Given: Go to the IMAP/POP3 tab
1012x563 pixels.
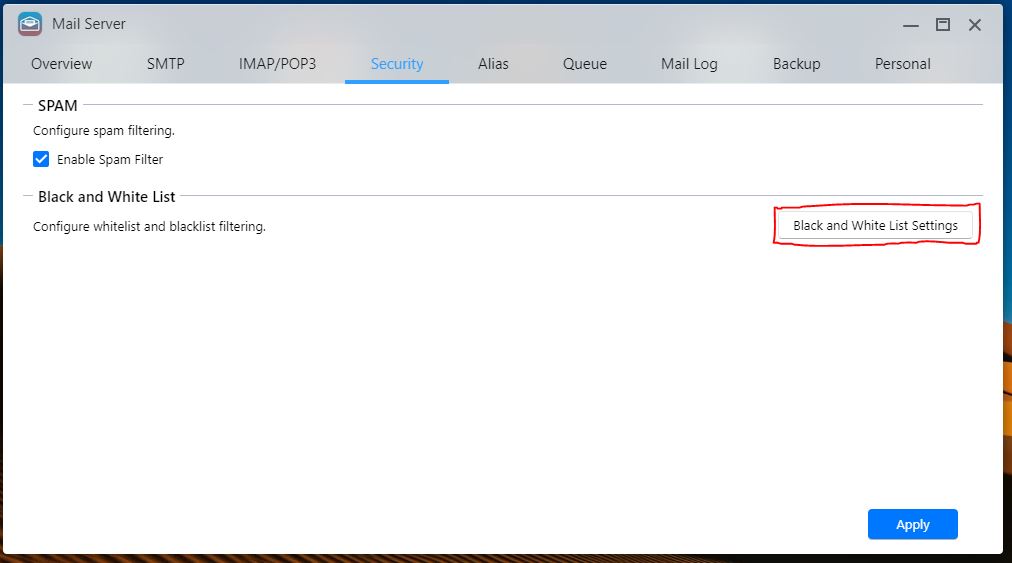Looking at the screenshot, I should (x=278, y=64).
